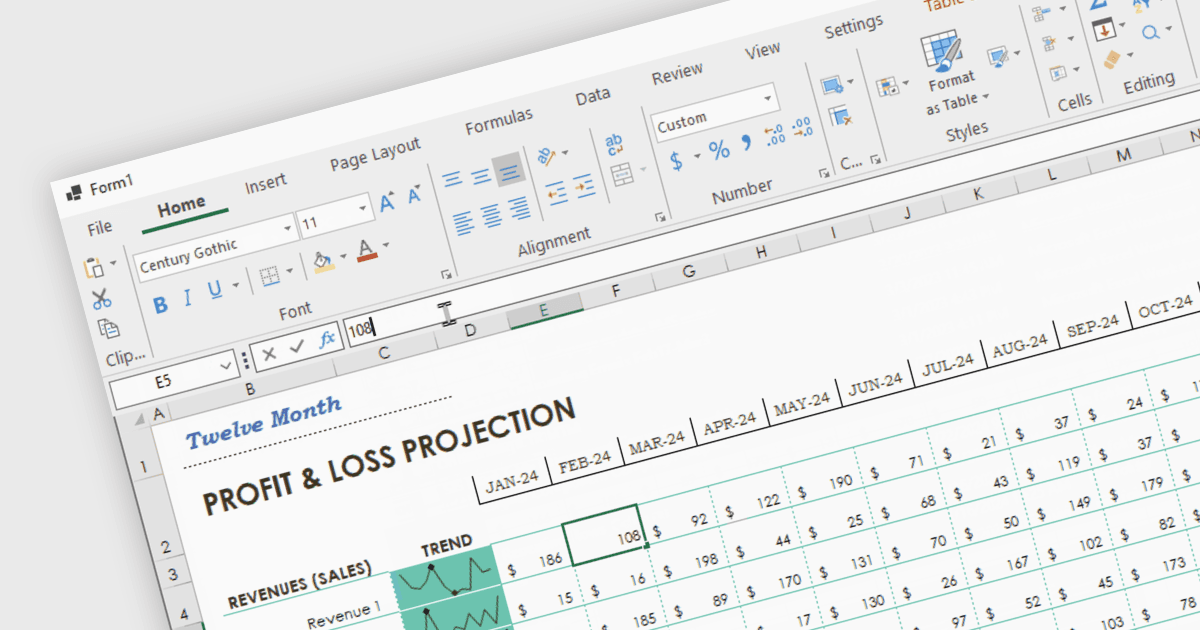This screenshot has width=1200, height=630.
Task: Click the Copy icon in Clipboard group
Action: coord(108,328)
